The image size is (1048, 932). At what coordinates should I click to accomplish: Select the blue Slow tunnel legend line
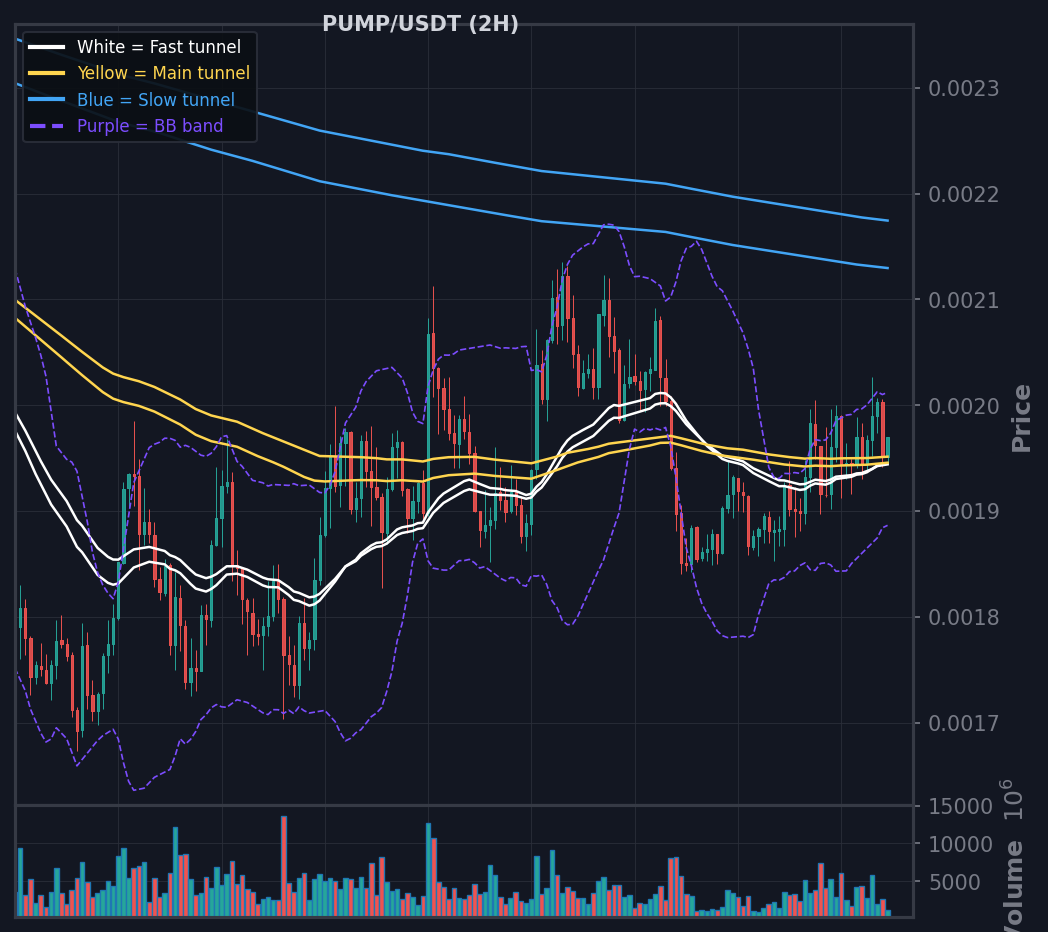(47, 100)
